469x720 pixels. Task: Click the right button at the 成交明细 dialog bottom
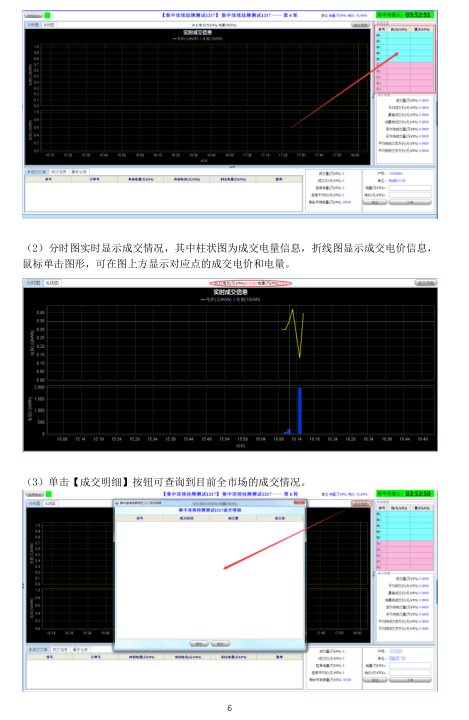220,643
